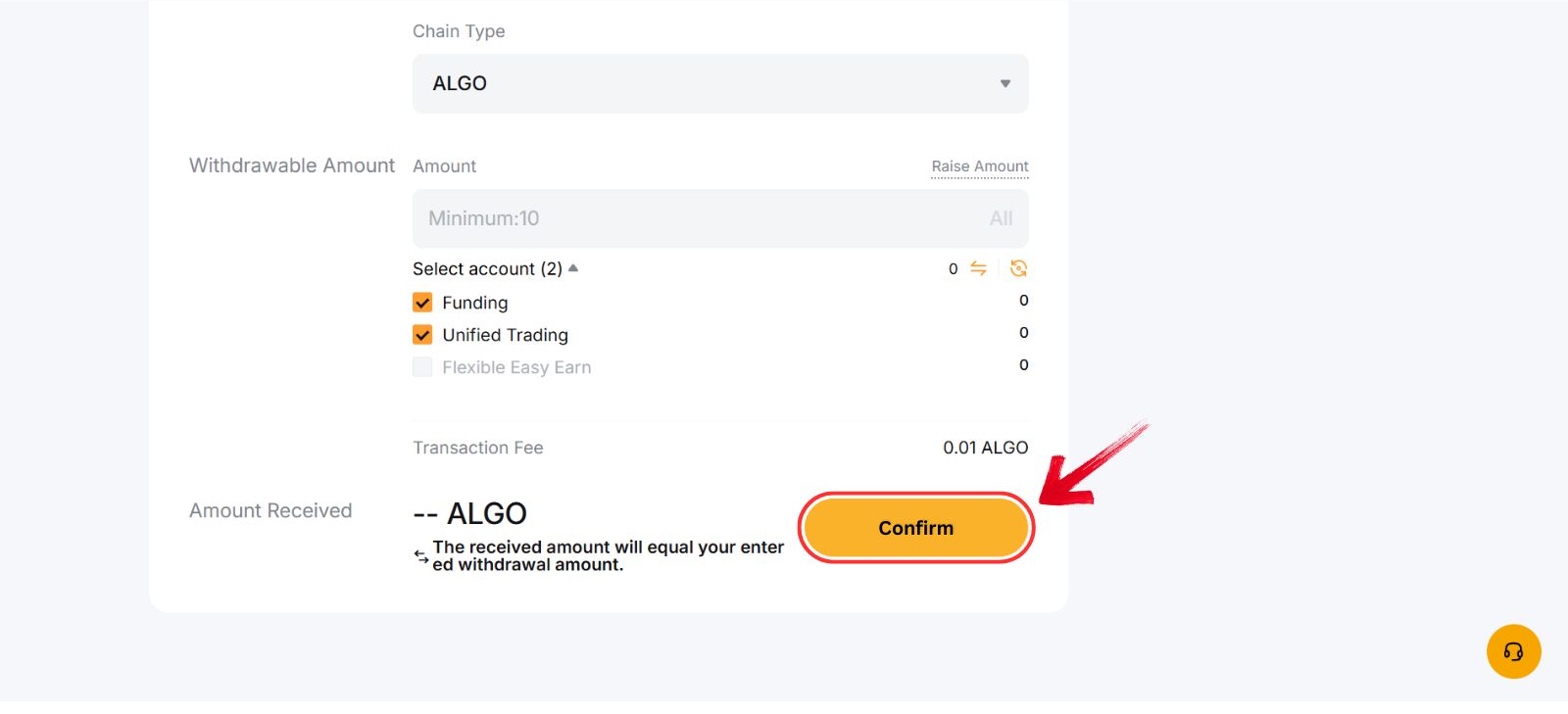1568x714 pixels.
Task: Select the Flexible Easy Earn label
Action: point(516,366)
